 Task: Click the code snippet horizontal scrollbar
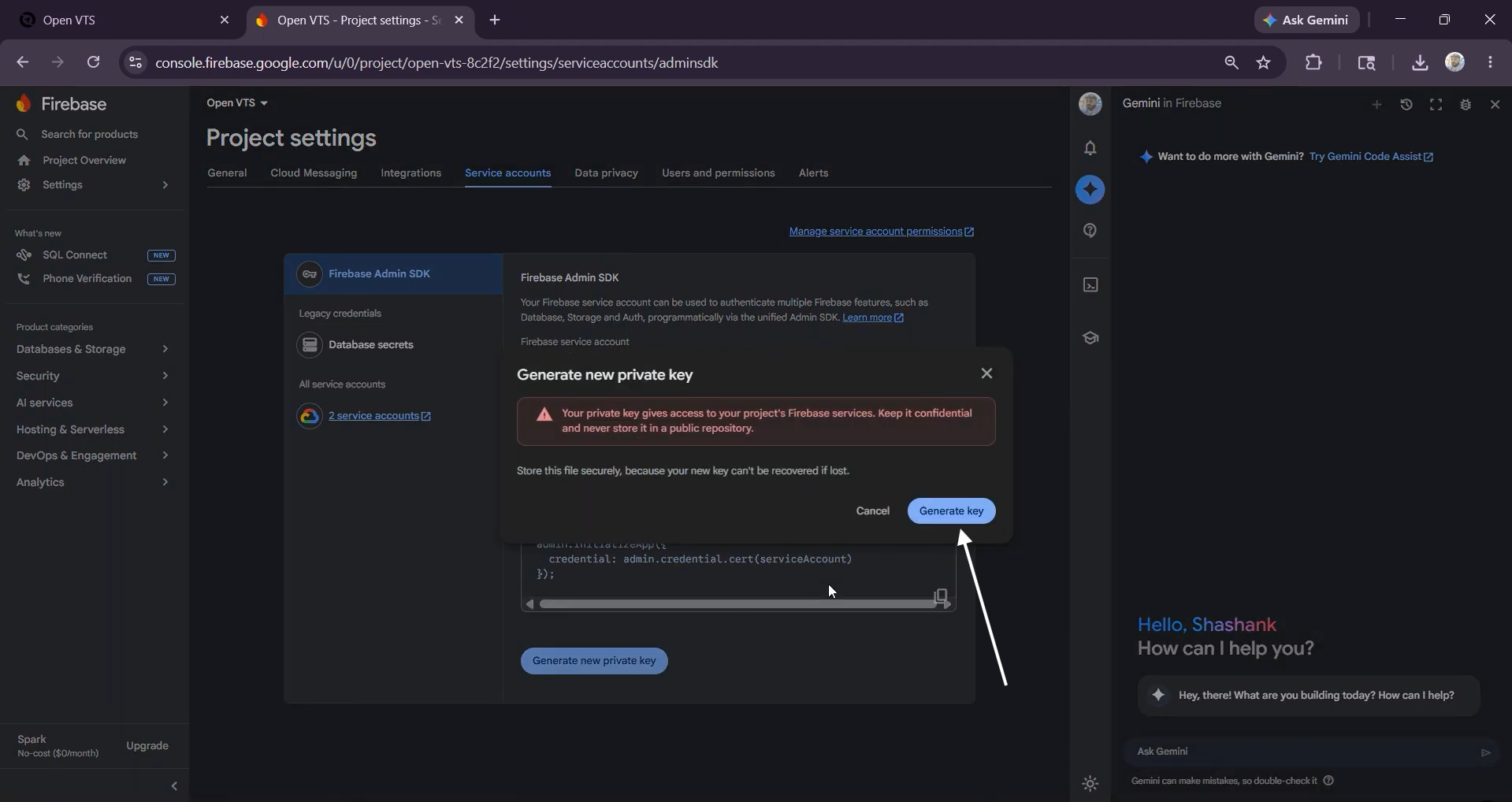738,604
